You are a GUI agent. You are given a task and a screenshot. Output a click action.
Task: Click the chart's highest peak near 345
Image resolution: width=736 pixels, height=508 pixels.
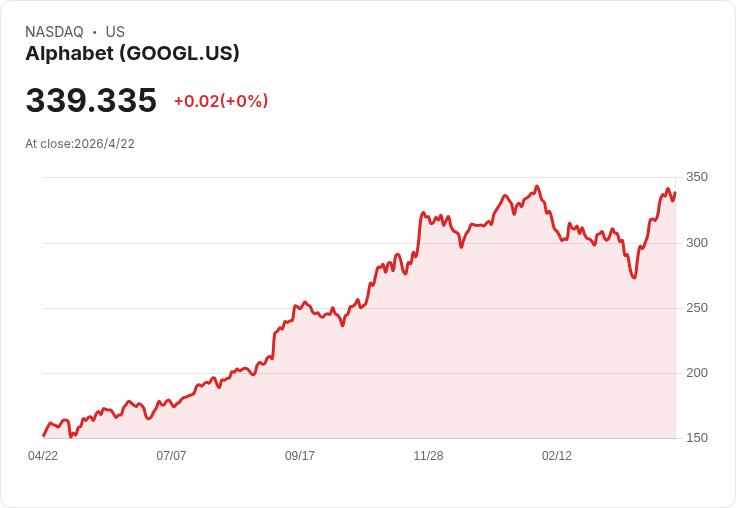point(537,186)
